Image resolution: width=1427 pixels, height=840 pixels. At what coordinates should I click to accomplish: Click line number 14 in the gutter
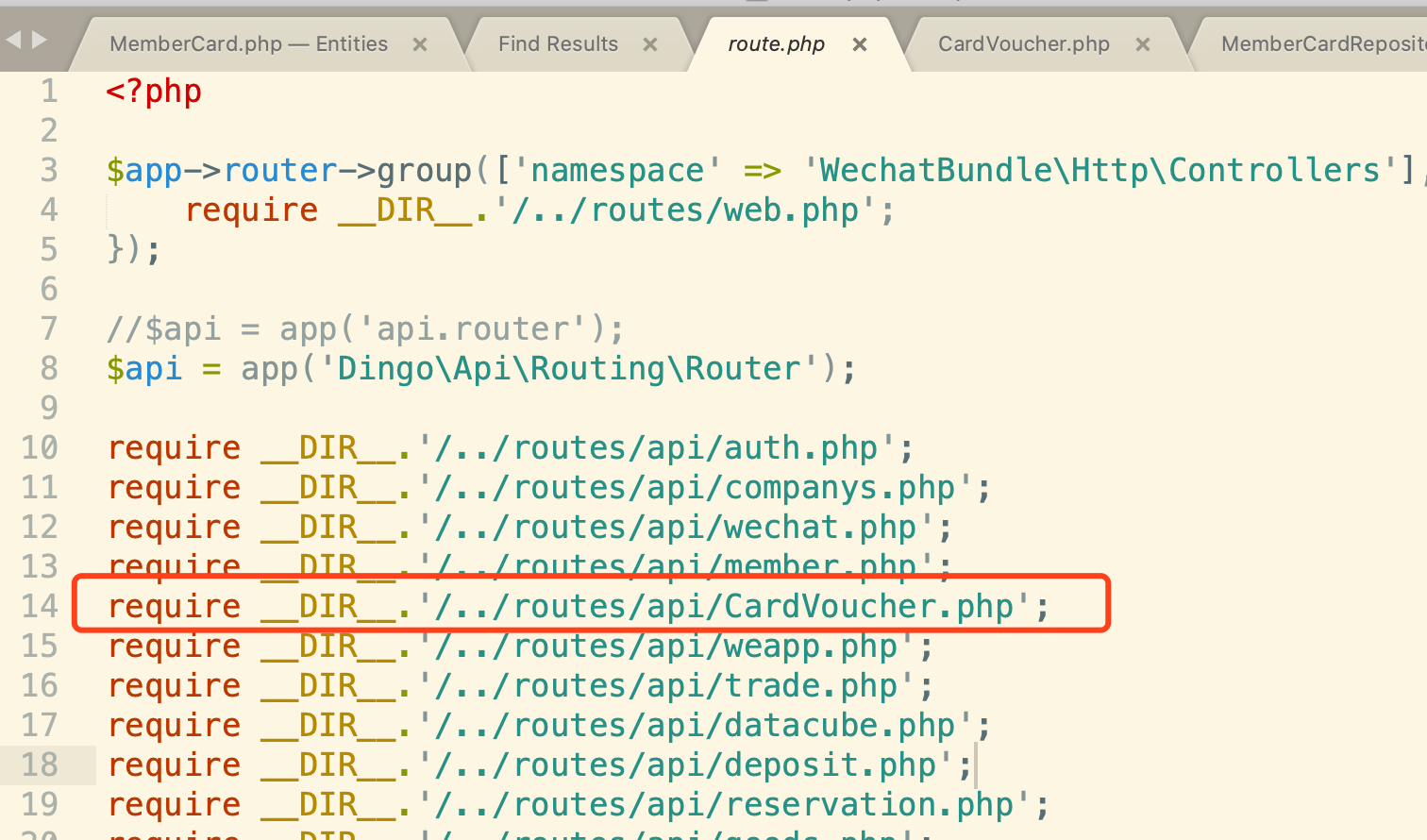point(40,606)
